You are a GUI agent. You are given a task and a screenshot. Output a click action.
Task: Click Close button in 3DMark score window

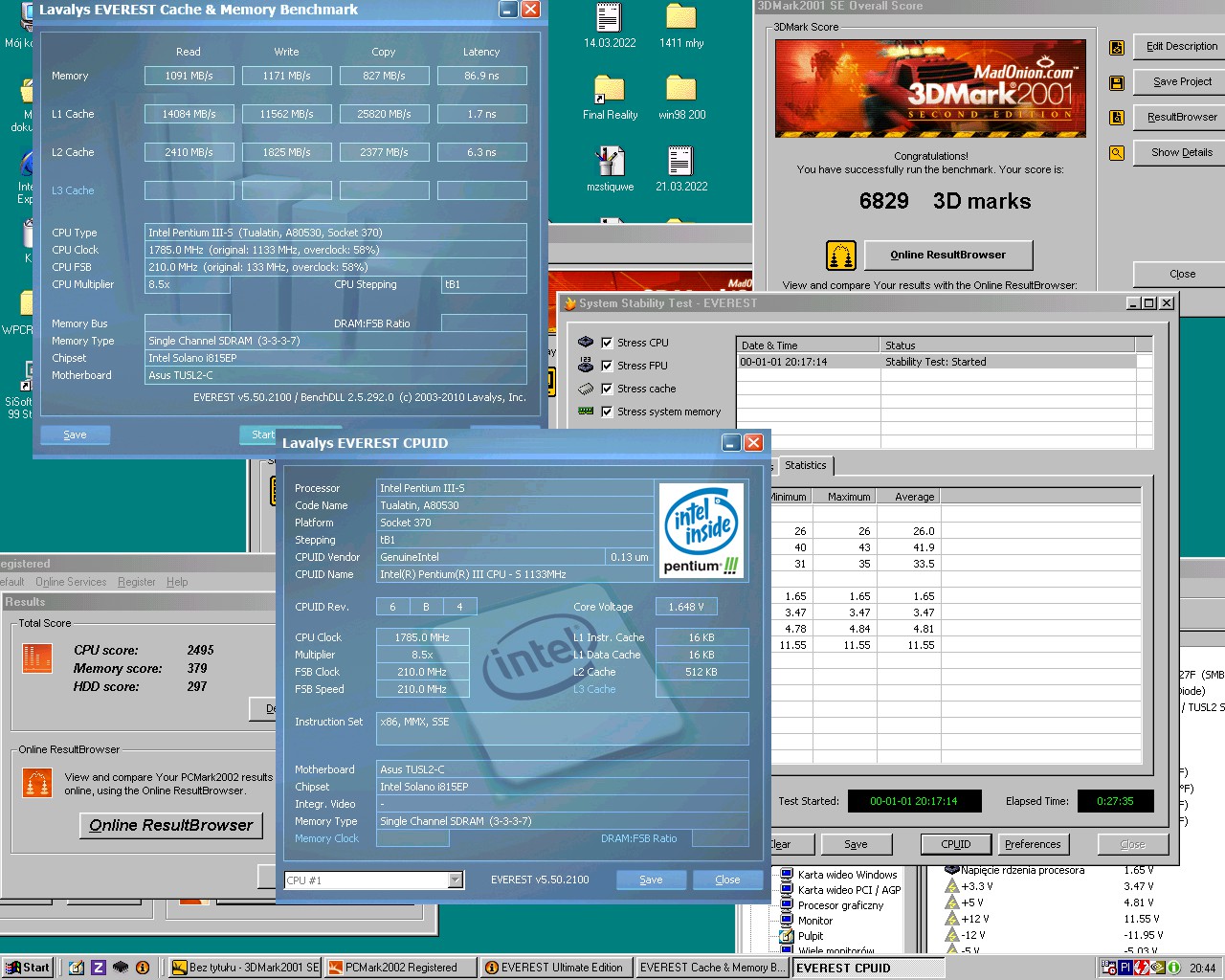click(1181, 274)
